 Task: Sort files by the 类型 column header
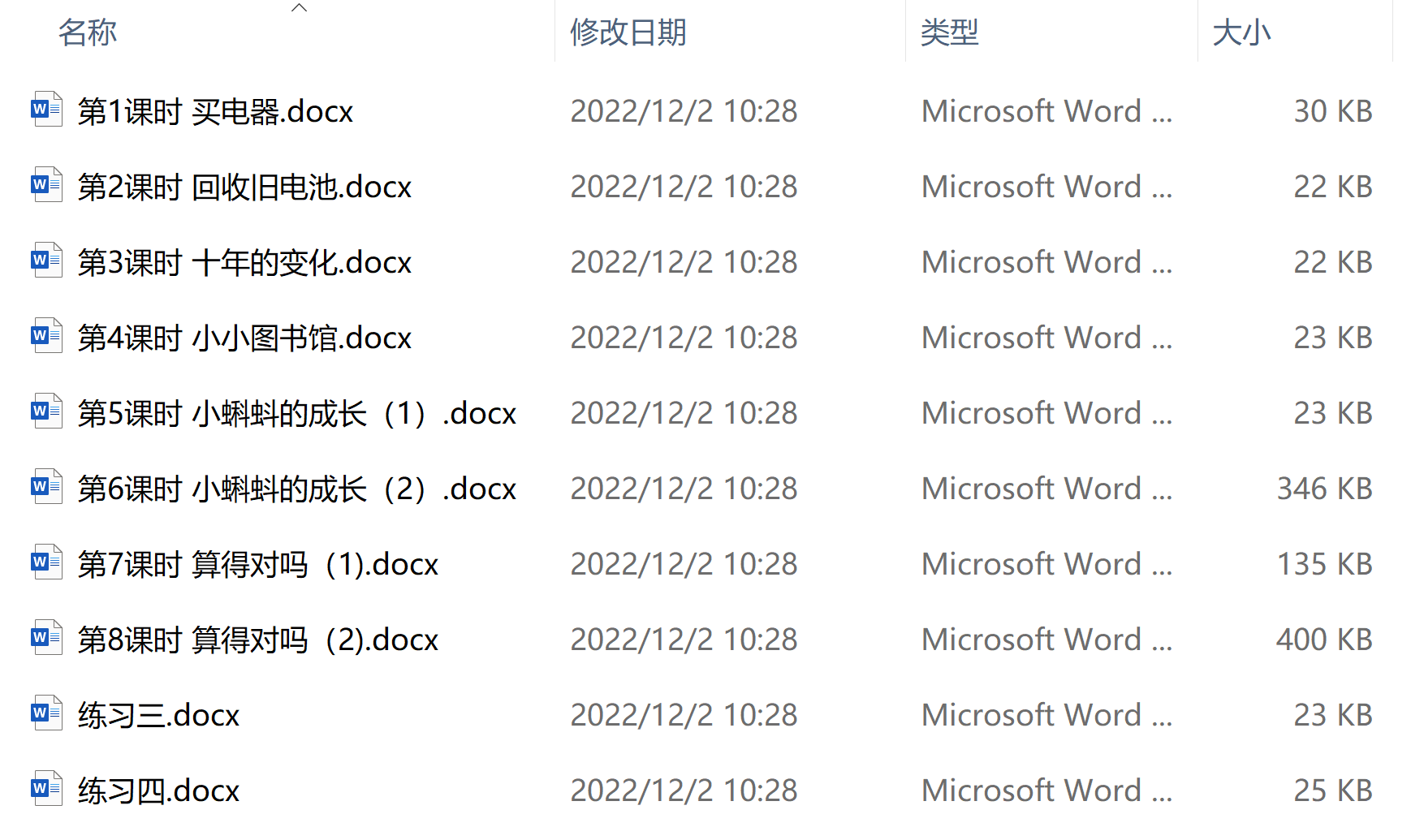(950, 32)
